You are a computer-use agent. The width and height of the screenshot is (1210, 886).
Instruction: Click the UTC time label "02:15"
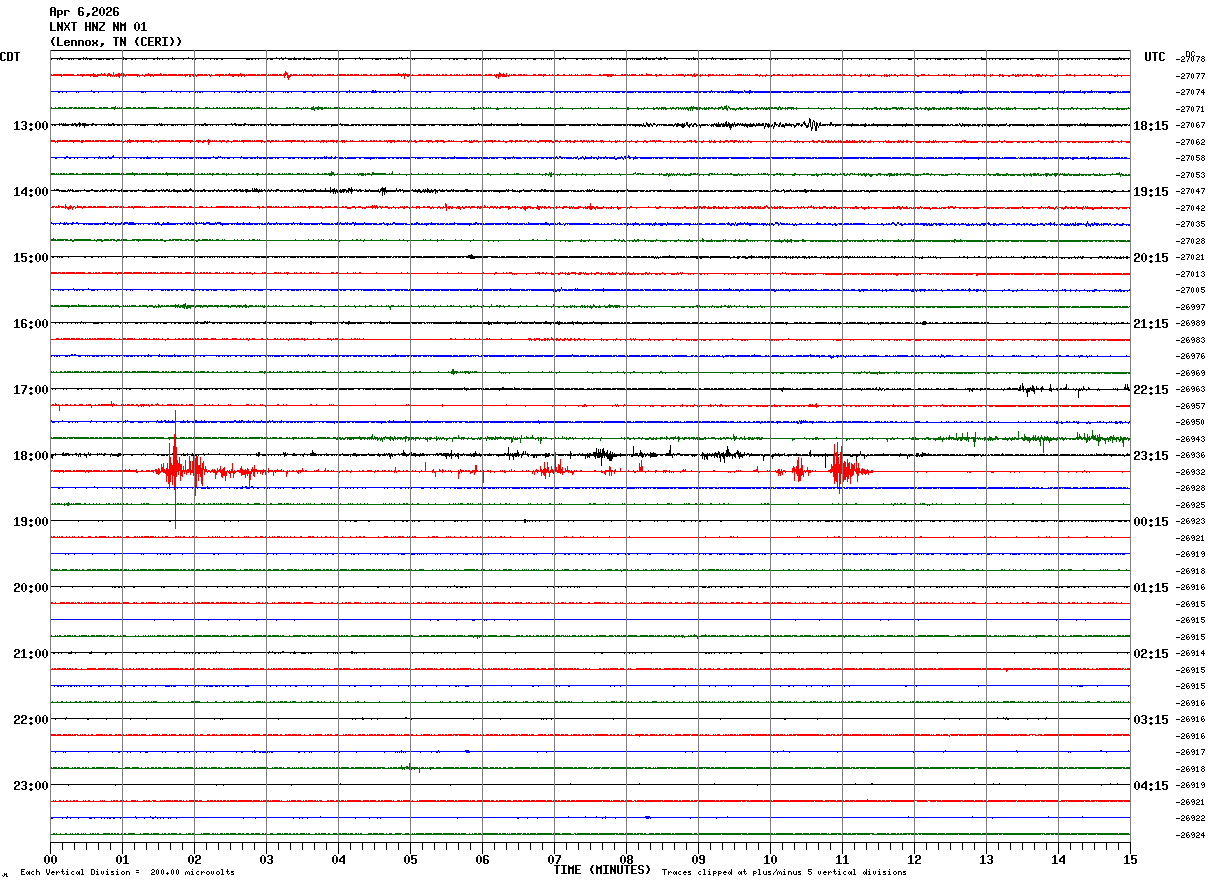tap(1151, 654)
